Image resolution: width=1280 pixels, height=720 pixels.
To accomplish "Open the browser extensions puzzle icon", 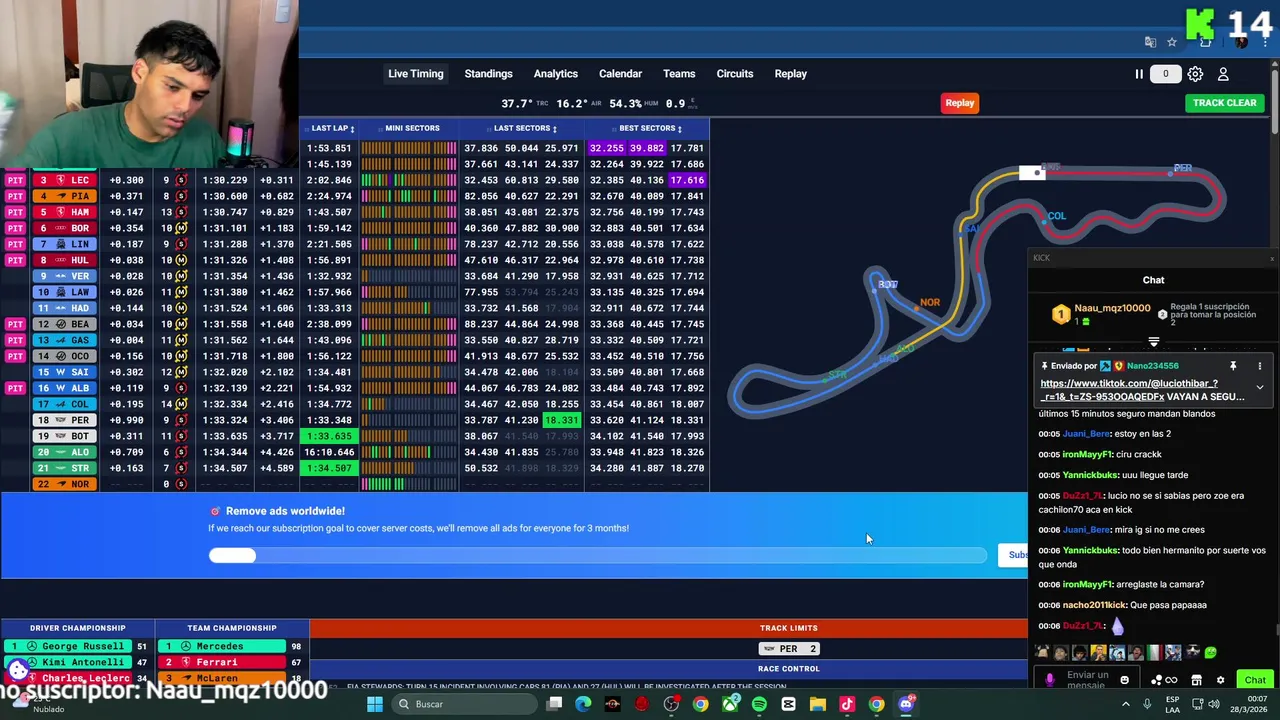I will coord(1205,42).
